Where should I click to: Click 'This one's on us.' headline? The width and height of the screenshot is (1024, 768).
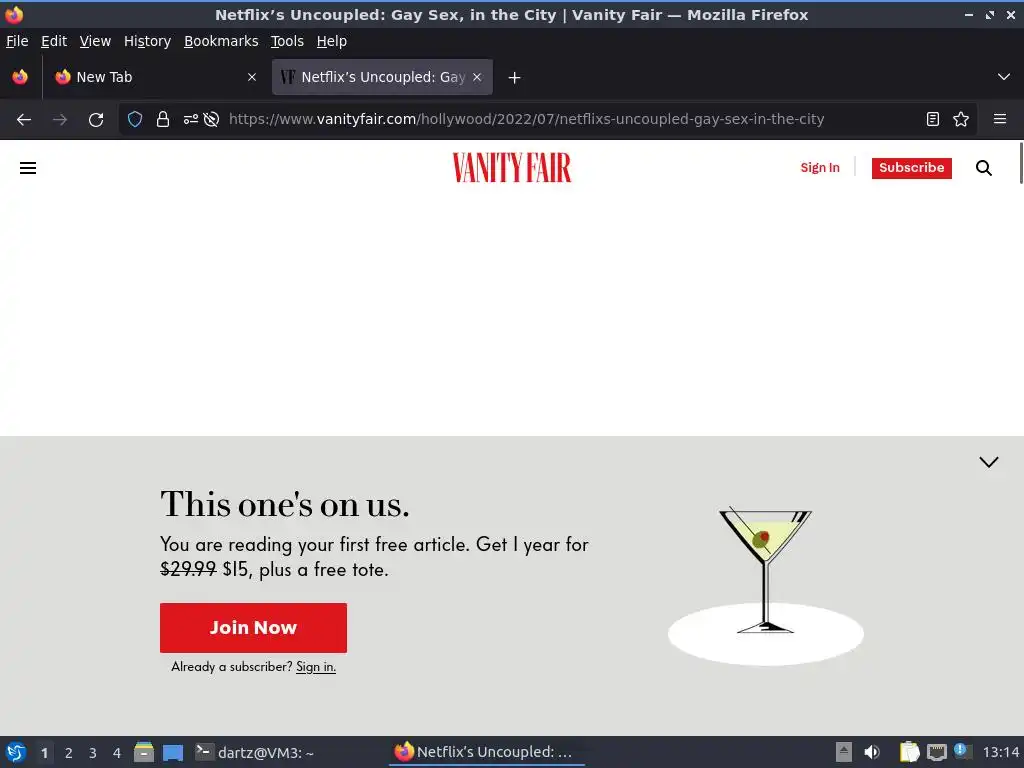[285, 505]
